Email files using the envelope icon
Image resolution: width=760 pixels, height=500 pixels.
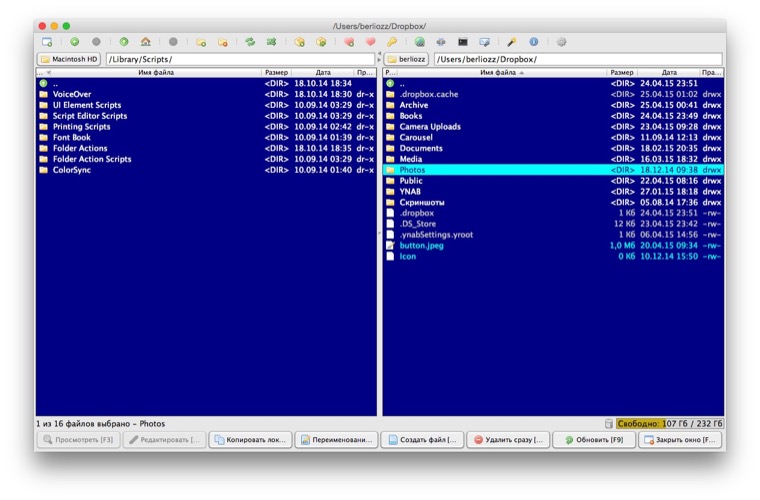(x=484, y=42)
